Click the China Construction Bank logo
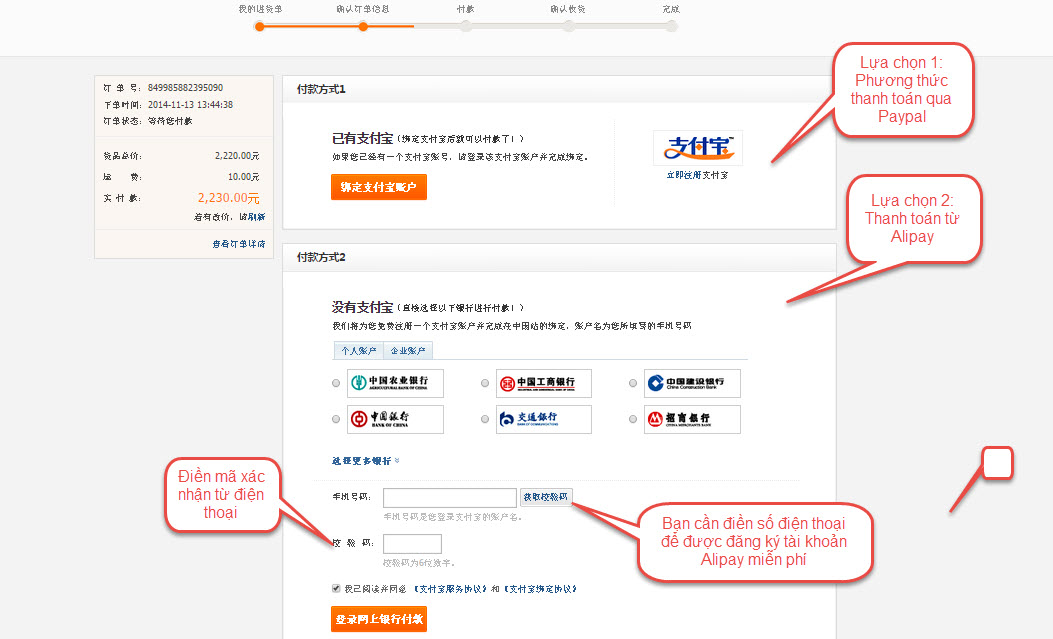This screenshot has height=639, width=1053. (x=692, y=383)
